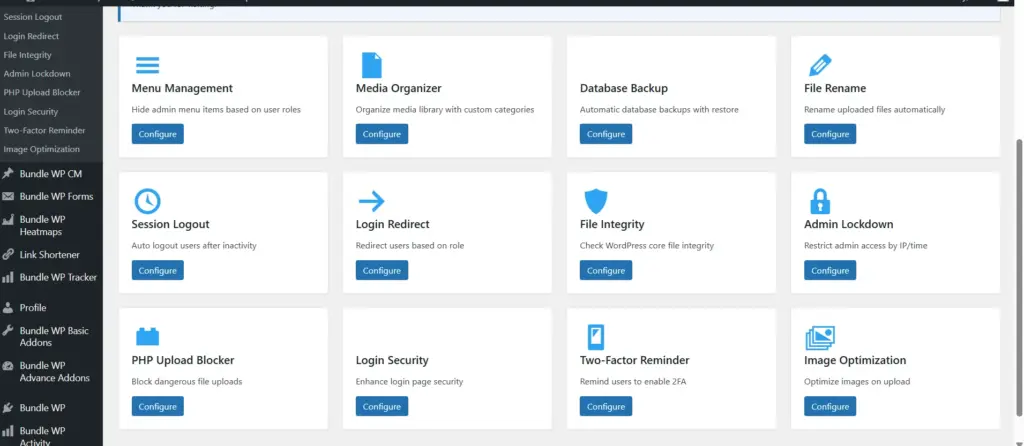This screenshot has width=1024, height=446.
Task: Configure the File Integrity module
Action: click(605, 270)
